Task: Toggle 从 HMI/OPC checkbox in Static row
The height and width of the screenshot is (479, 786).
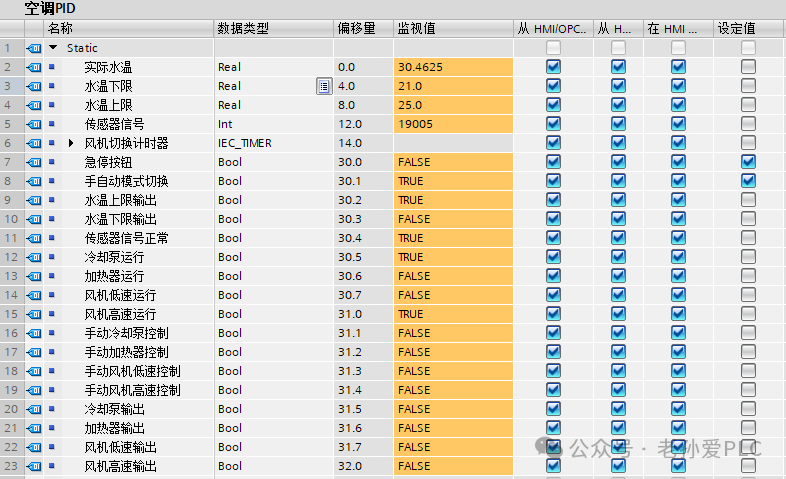Action: (553, 48)
